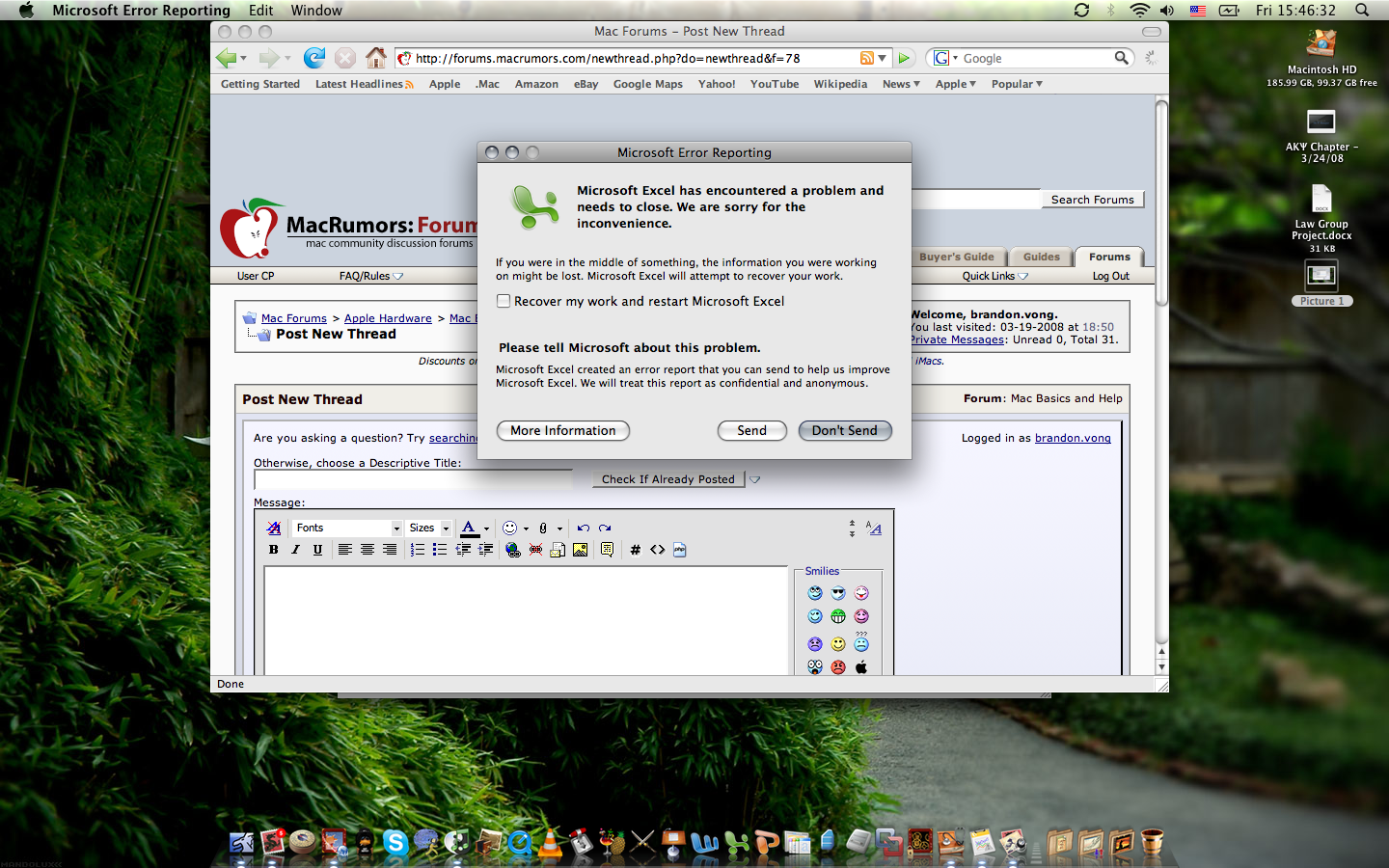Toggle bold formatting in message editor
Screen dimensions: 1389x868
point(274,550)
